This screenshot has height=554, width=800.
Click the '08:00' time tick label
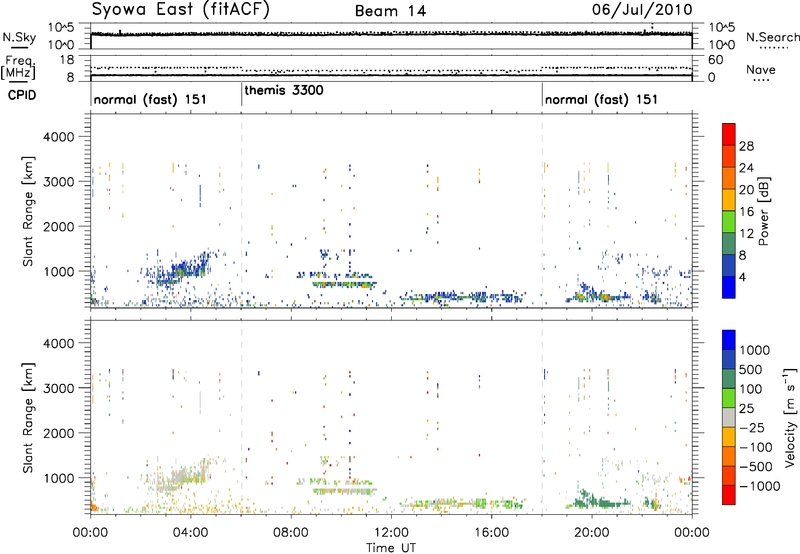point(291,533)
